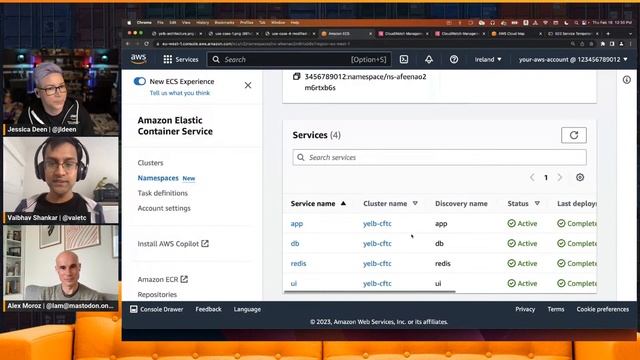Open yelb-cftc cluster in ui row
This screenshot has height=360, width=640.
pos(377,283)
